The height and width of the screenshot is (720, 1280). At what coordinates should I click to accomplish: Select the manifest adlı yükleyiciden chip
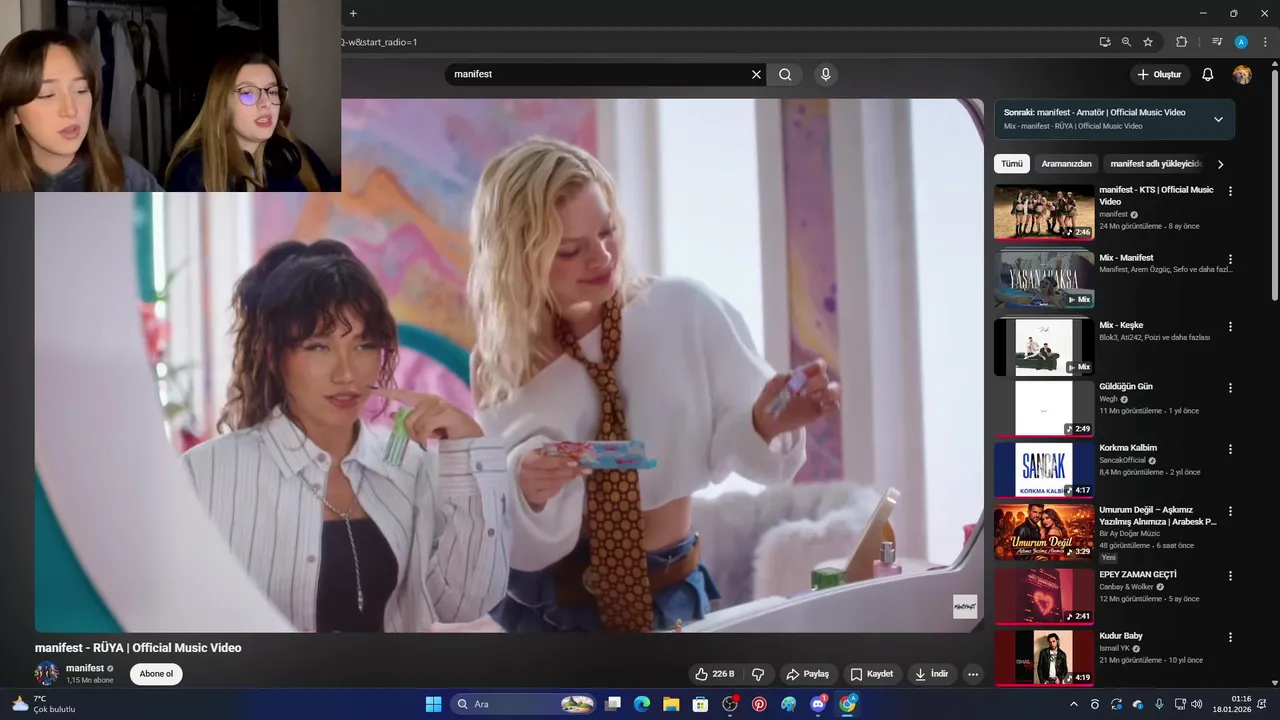(1155, 163)
